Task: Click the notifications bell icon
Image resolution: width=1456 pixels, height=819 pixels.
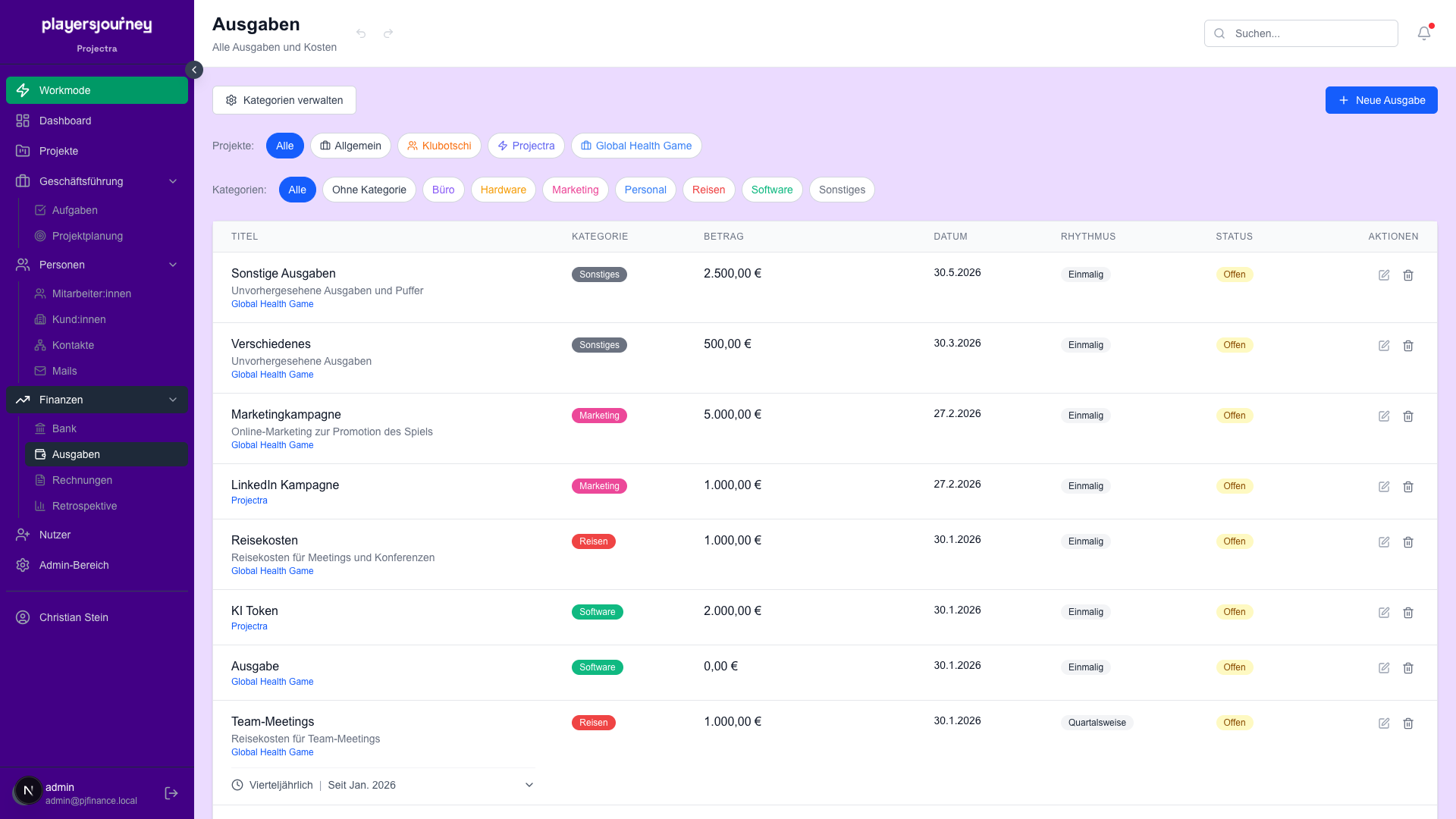Action: pos(1423,33)
